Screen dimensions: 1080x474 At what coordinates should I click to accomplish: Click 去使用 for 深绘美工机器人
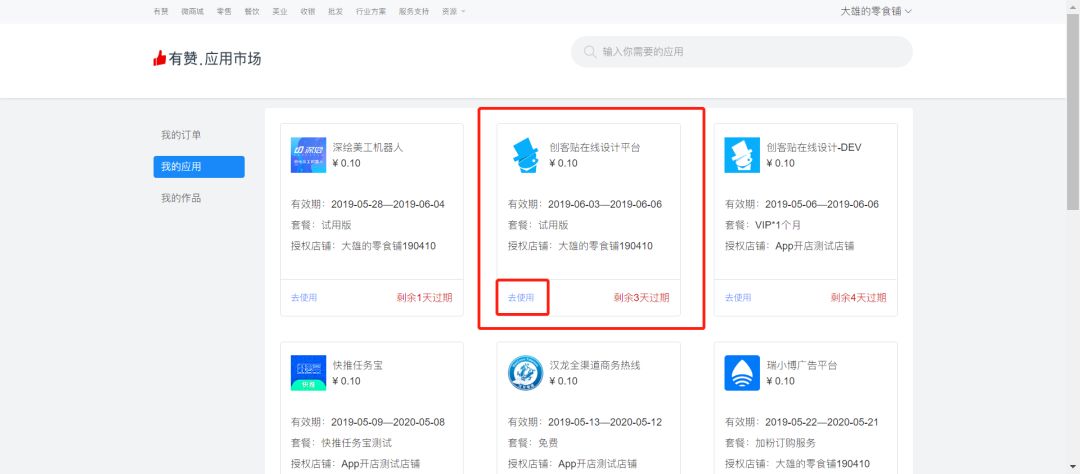coord(304,298)
